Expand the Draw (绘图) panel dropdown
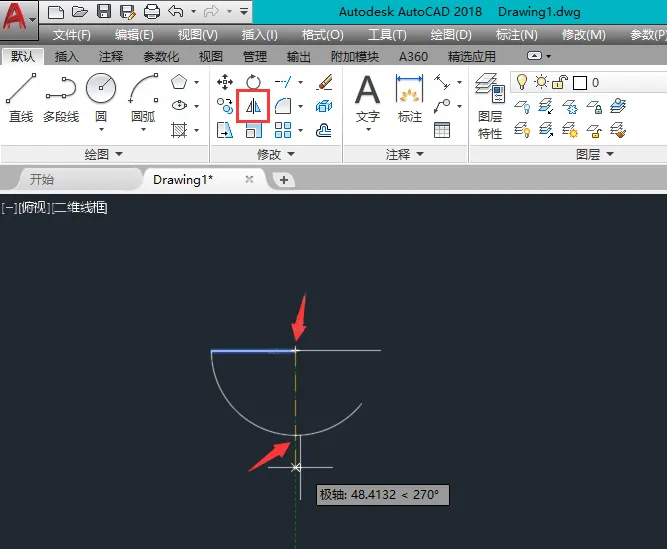 click(104, 154)
